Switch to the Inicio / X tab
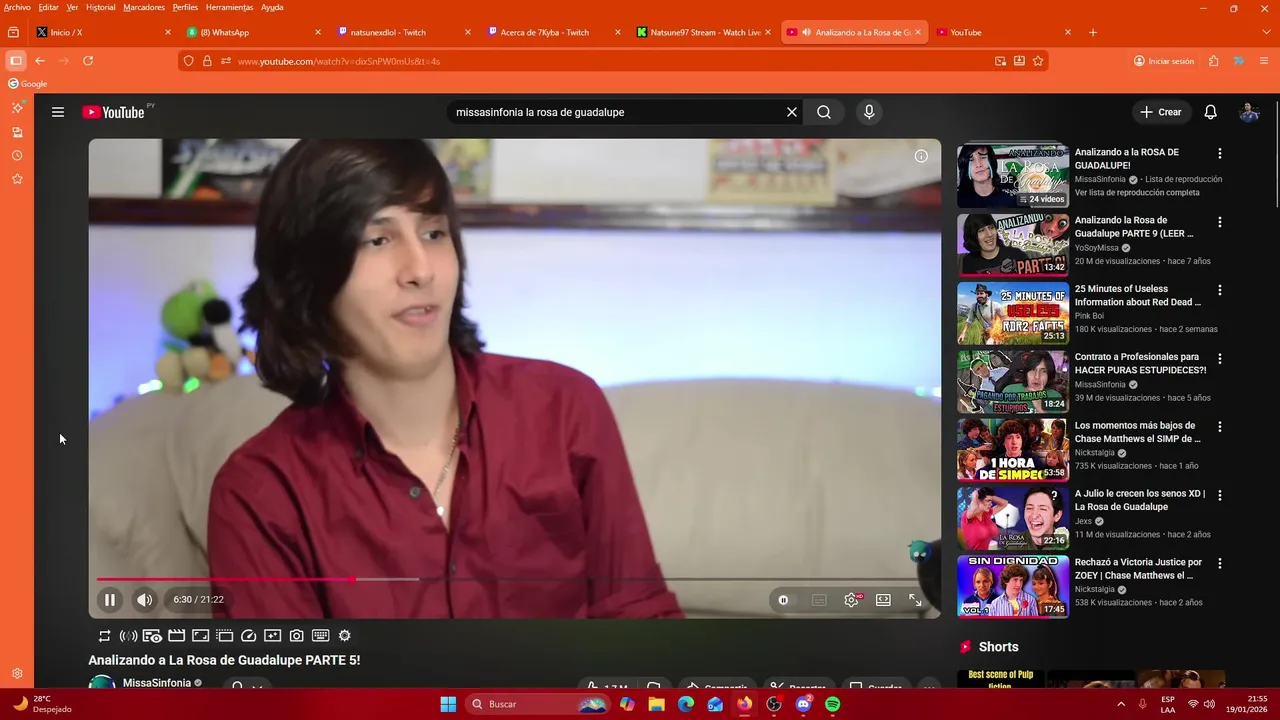 pyautogui.click(x=104, y=32)
